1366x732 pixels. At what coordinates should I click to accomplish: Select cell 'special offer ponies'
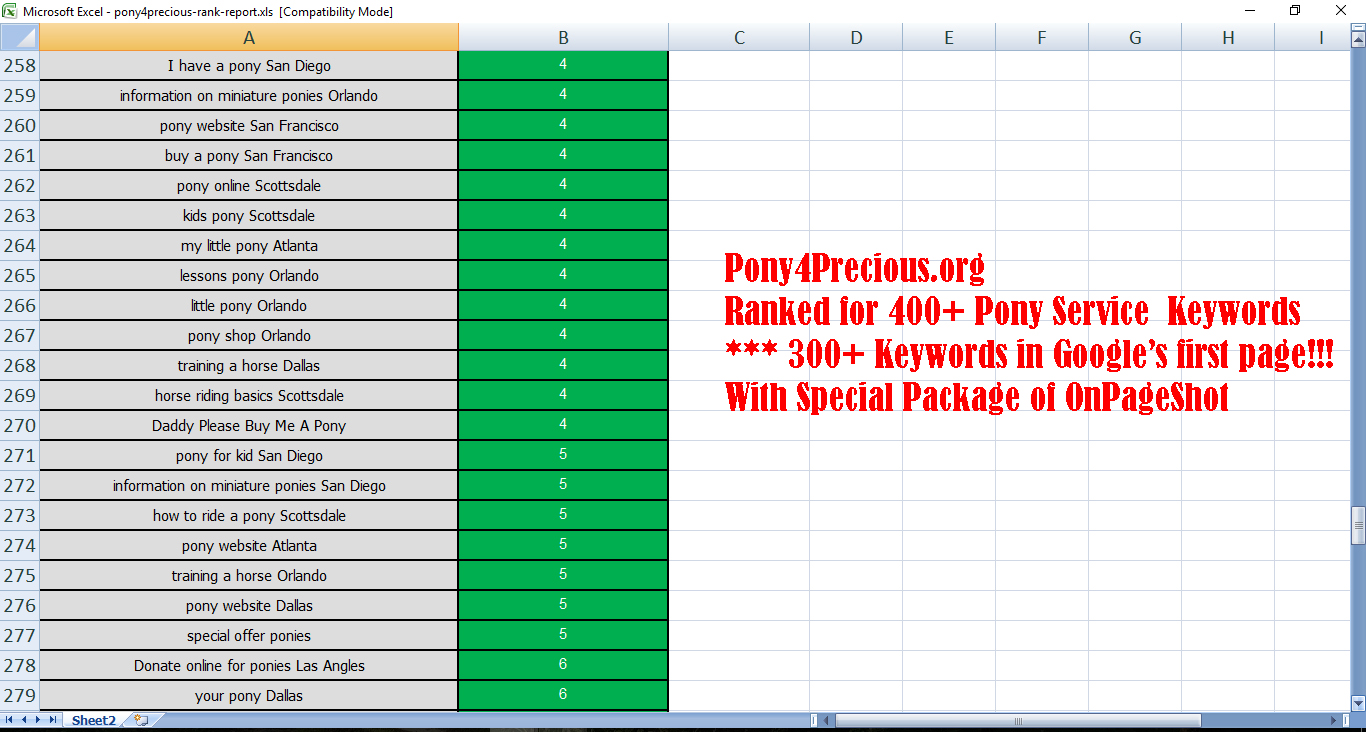(249, 636)
